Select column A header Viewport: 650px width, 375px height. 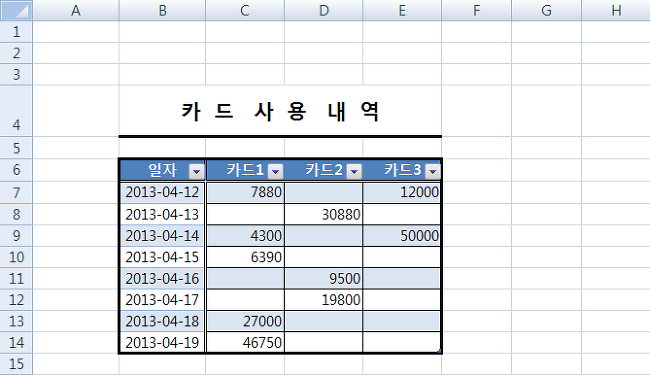coord(76,10)
